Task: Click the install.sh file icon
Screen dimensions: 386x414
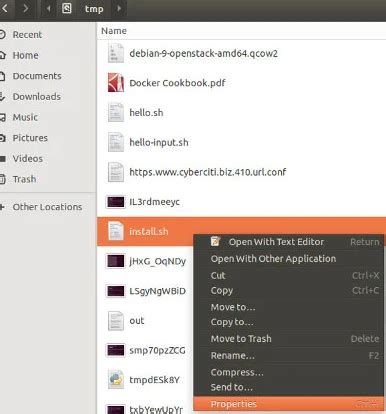Action: 116,231
